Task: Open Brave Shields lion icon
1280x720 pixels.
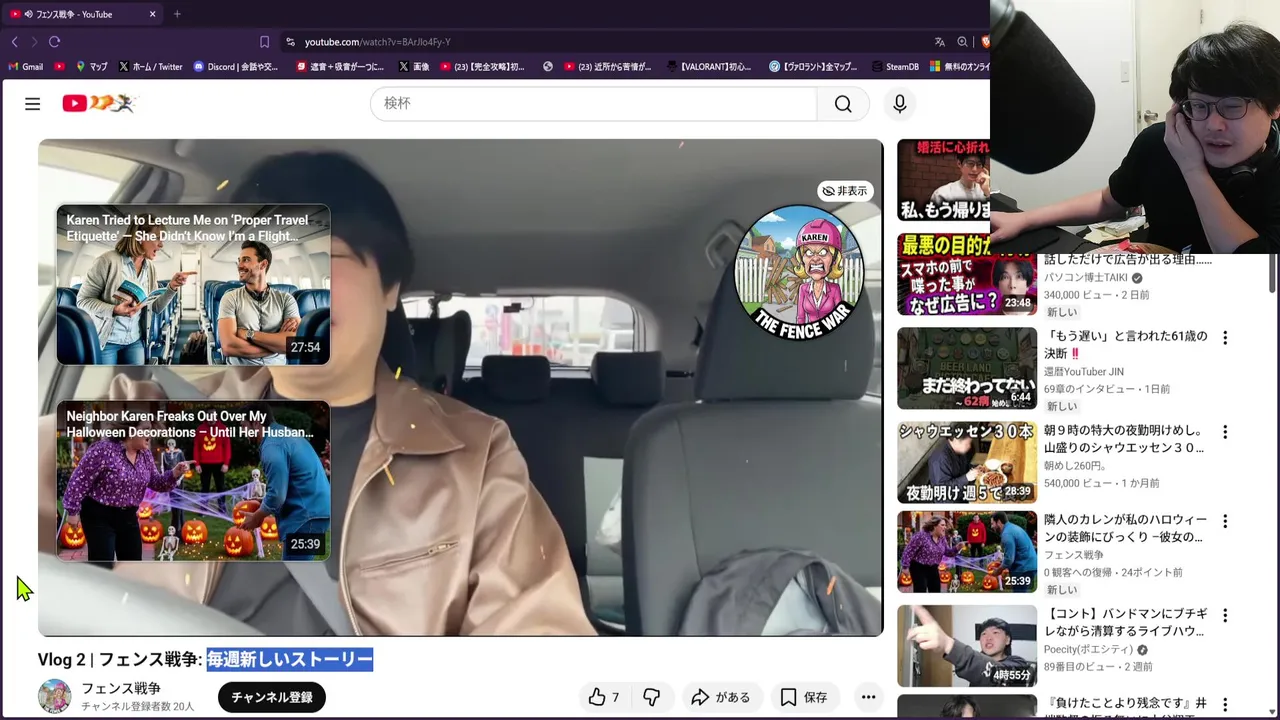Action: (984, 42)
